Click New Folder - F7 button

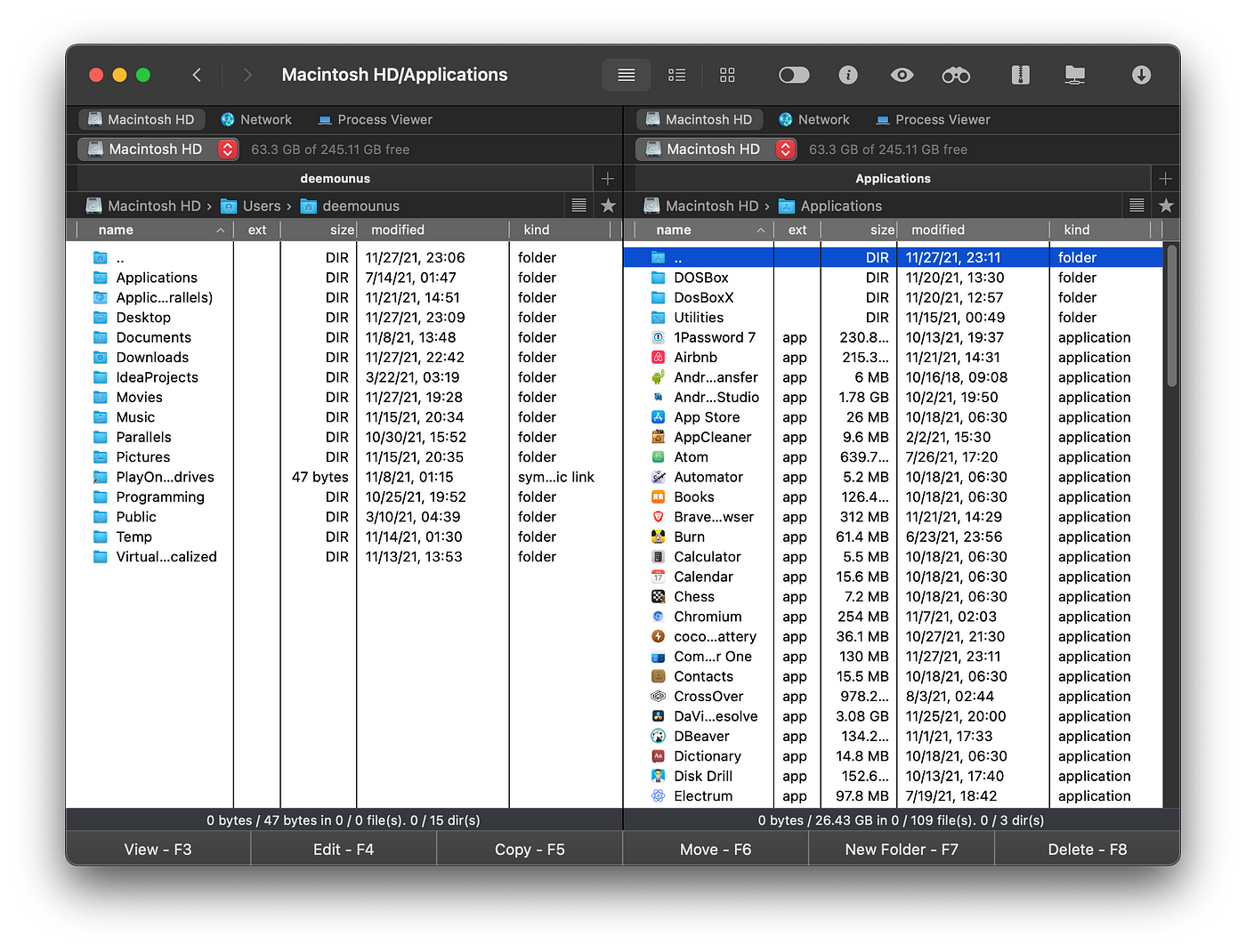pos(902,850)
